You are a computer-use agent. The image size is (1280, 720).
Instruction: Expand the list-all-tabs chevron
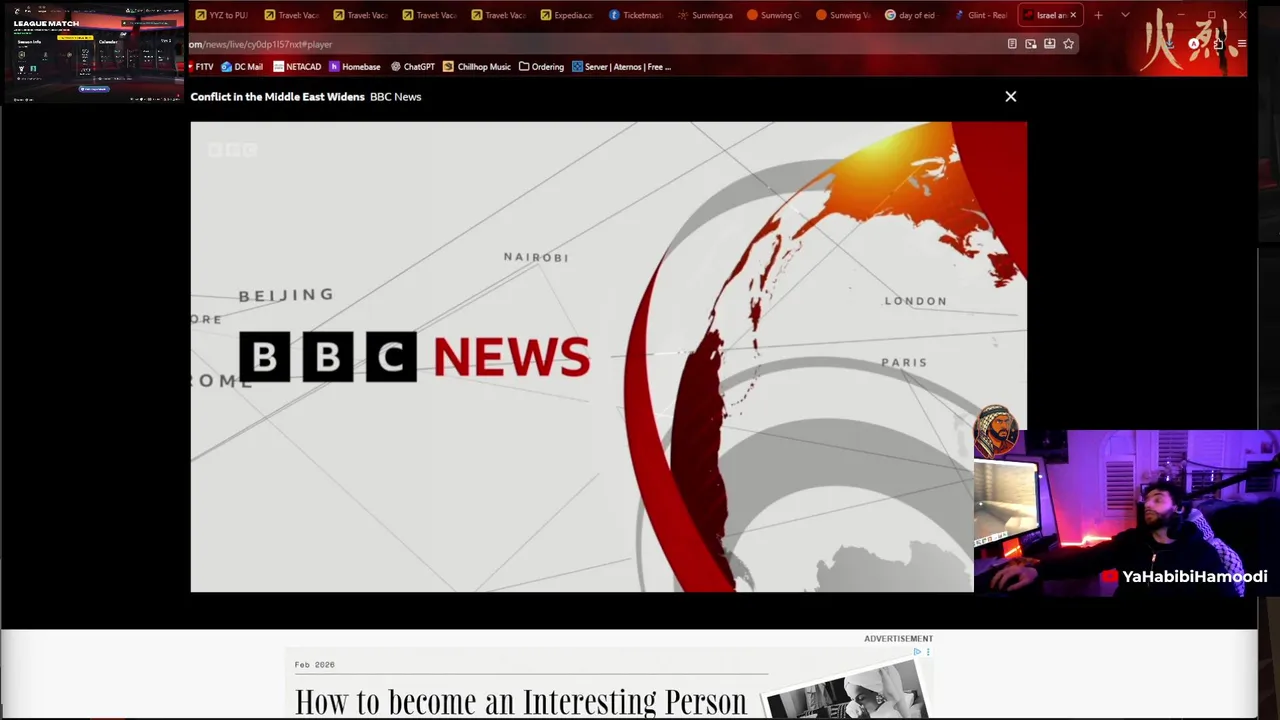[1125, 15]
